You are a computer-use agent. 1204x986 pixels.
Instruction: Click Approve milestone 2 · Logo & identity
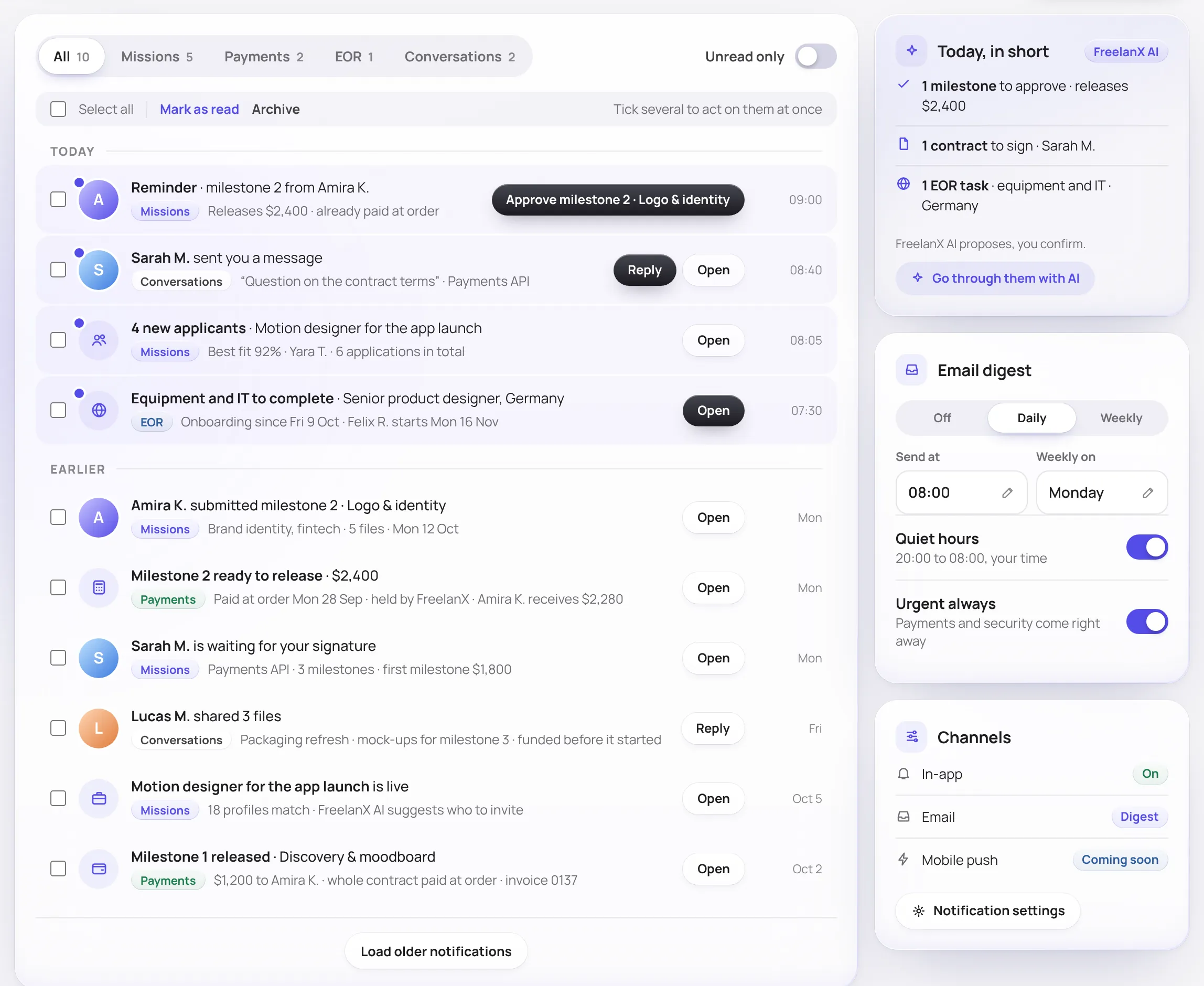[618, 200]
